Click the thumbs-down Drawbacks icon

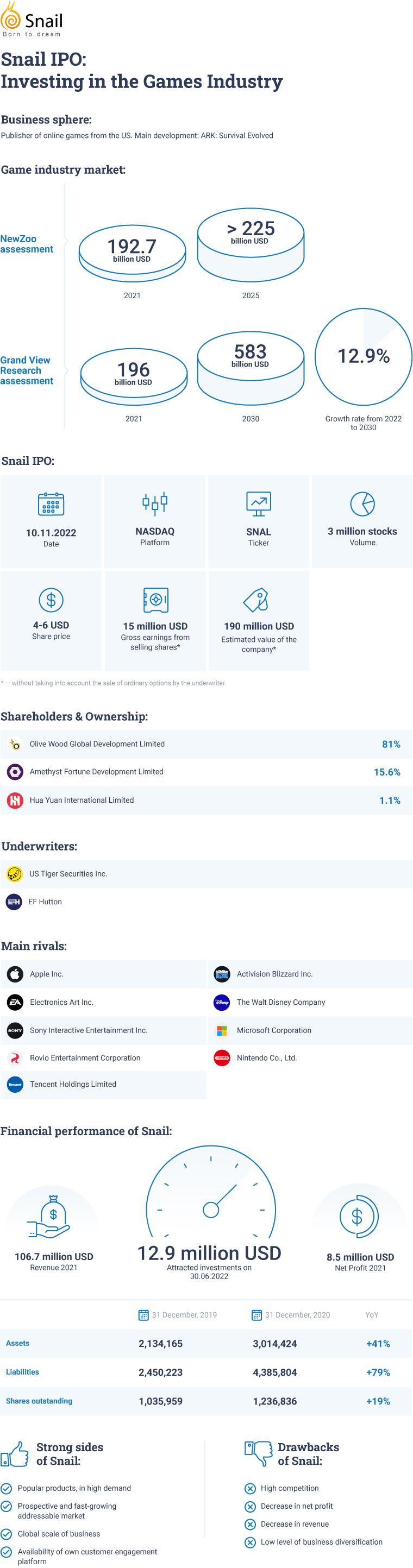click(258, 1454)
